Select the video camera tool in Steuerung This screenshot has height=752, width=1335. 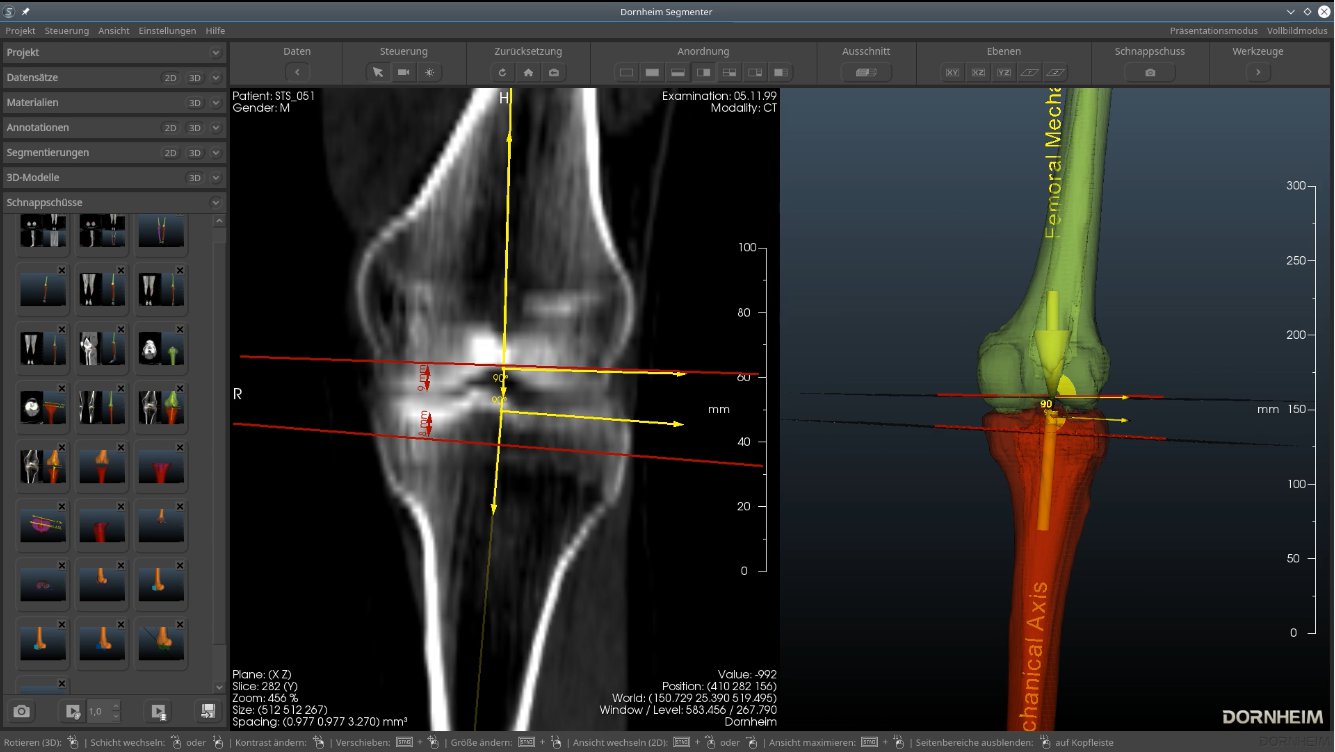click(x=403, y=72)
